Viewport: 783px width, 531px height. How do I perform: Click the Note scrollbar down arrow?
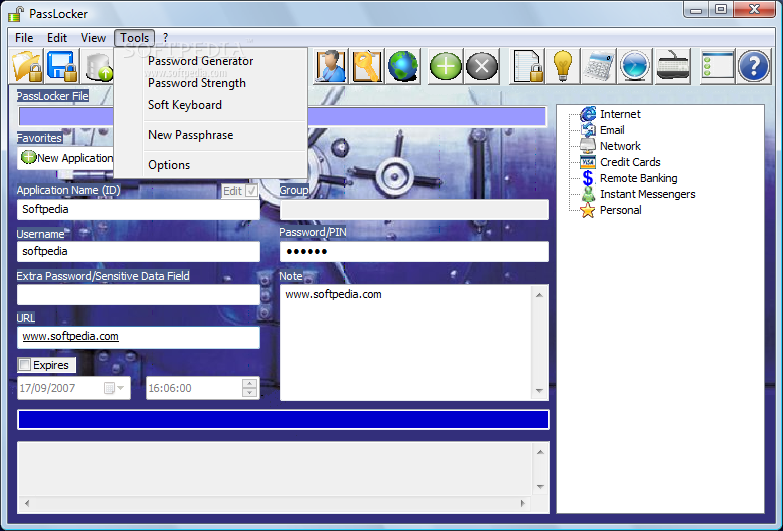pos(539,391)
